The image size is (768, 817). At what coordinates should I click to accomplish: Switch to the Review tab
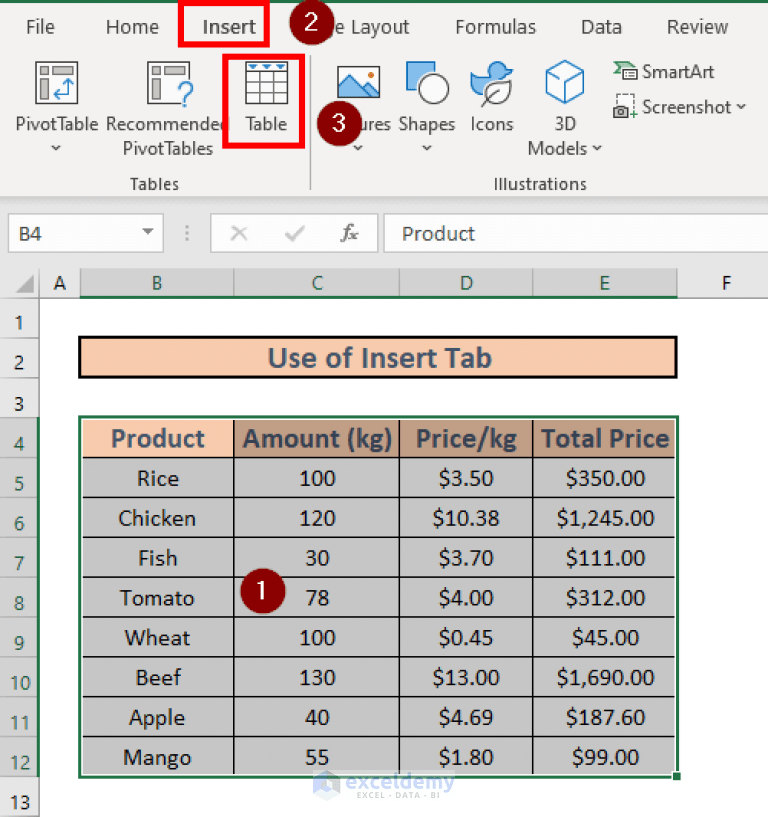(x=697, y=27)
